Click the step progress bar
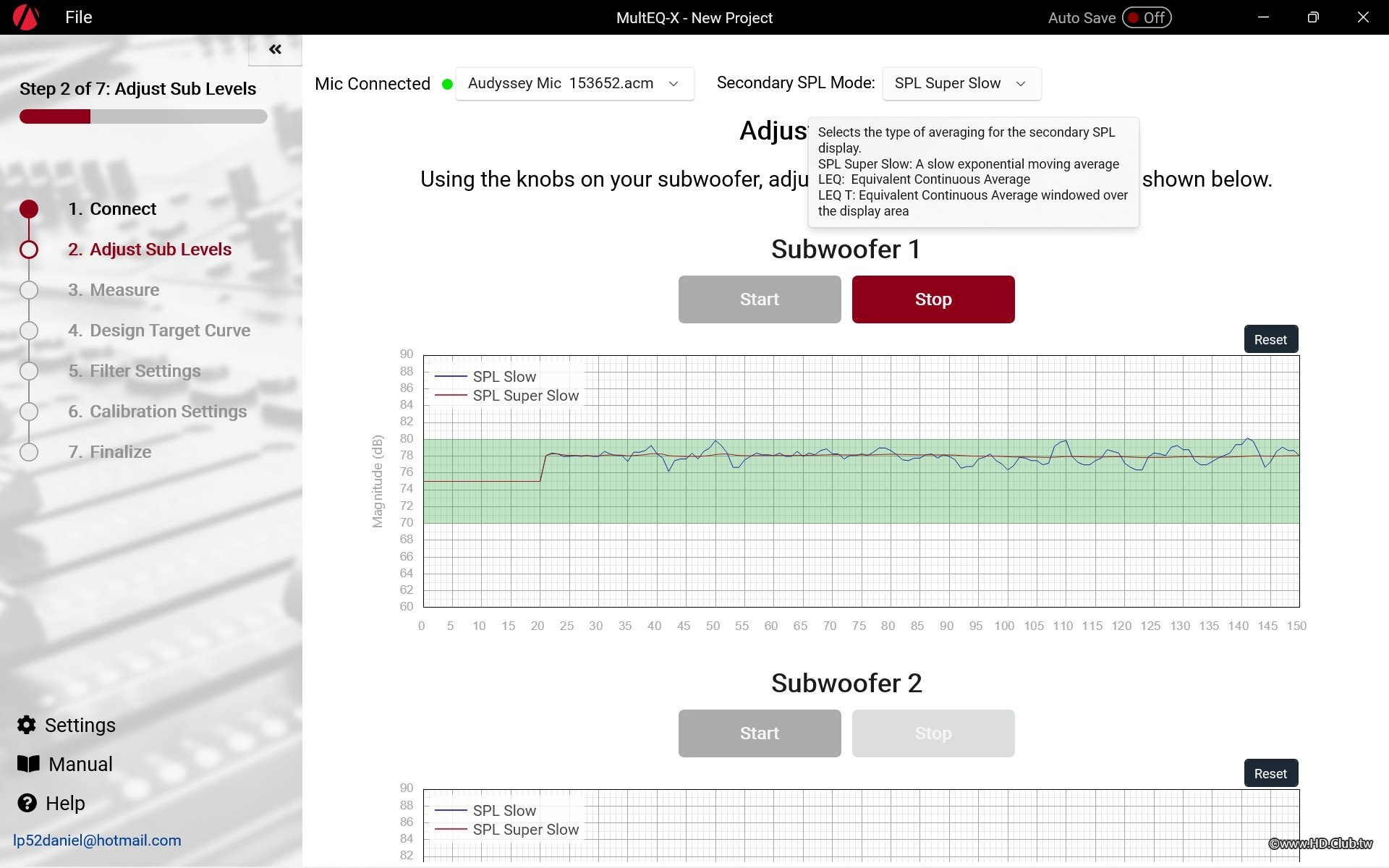The image size is (1389, 868). click(x=143, y=116)
